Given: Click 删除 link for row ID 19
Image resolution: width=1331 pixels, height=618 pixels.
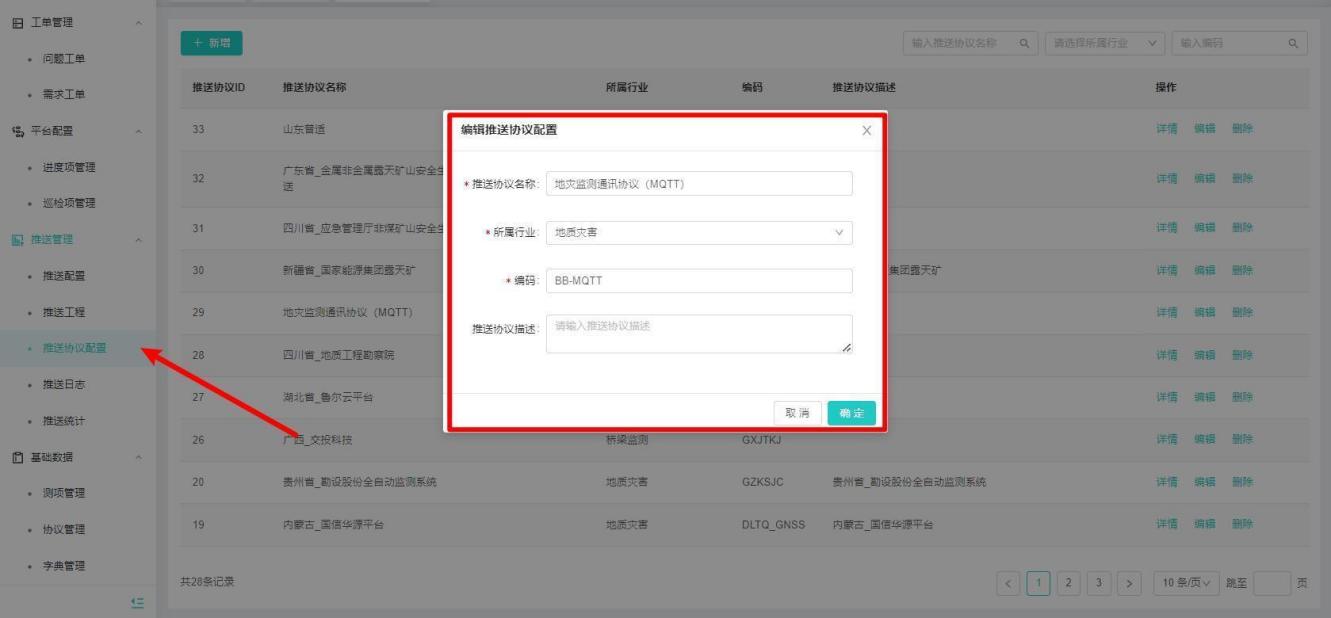Looking at the screenshot, I should (1242, 525).
